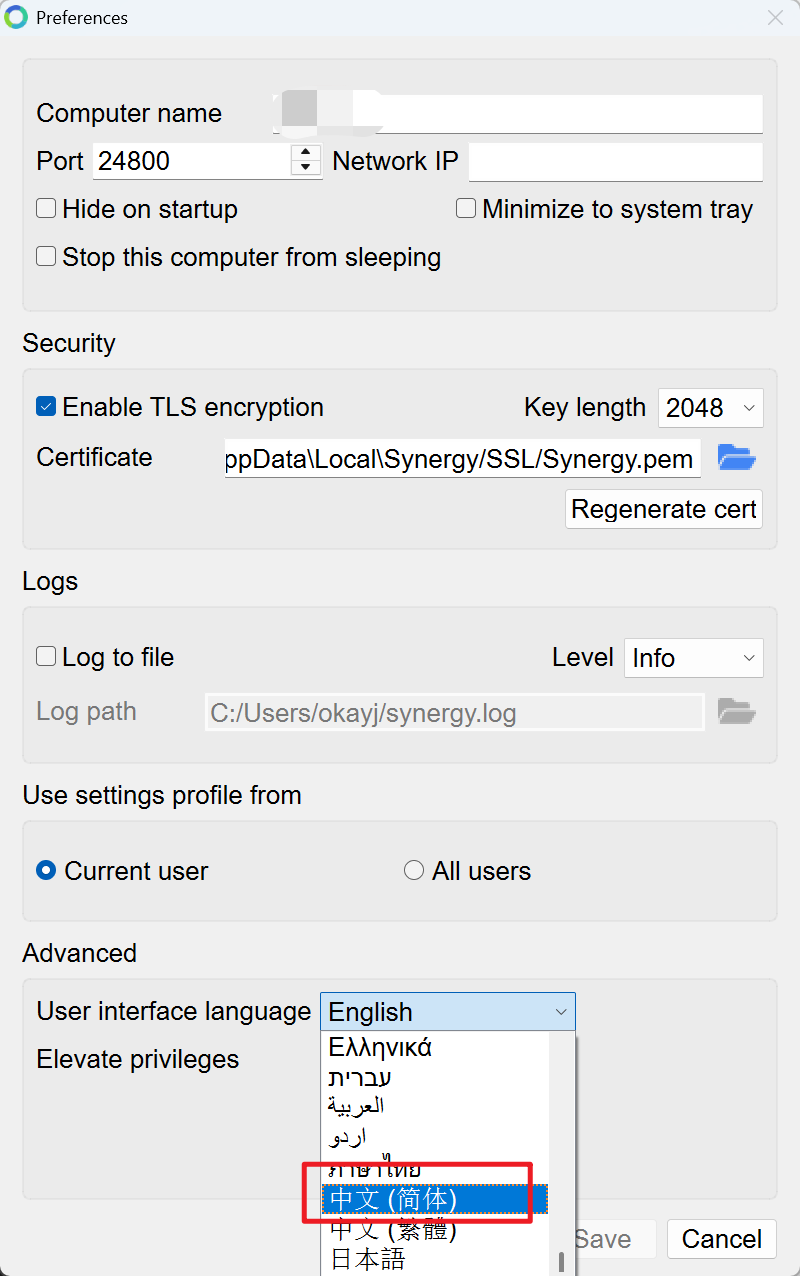Choose Urdu اردو from the language list

coord(436,1137)
